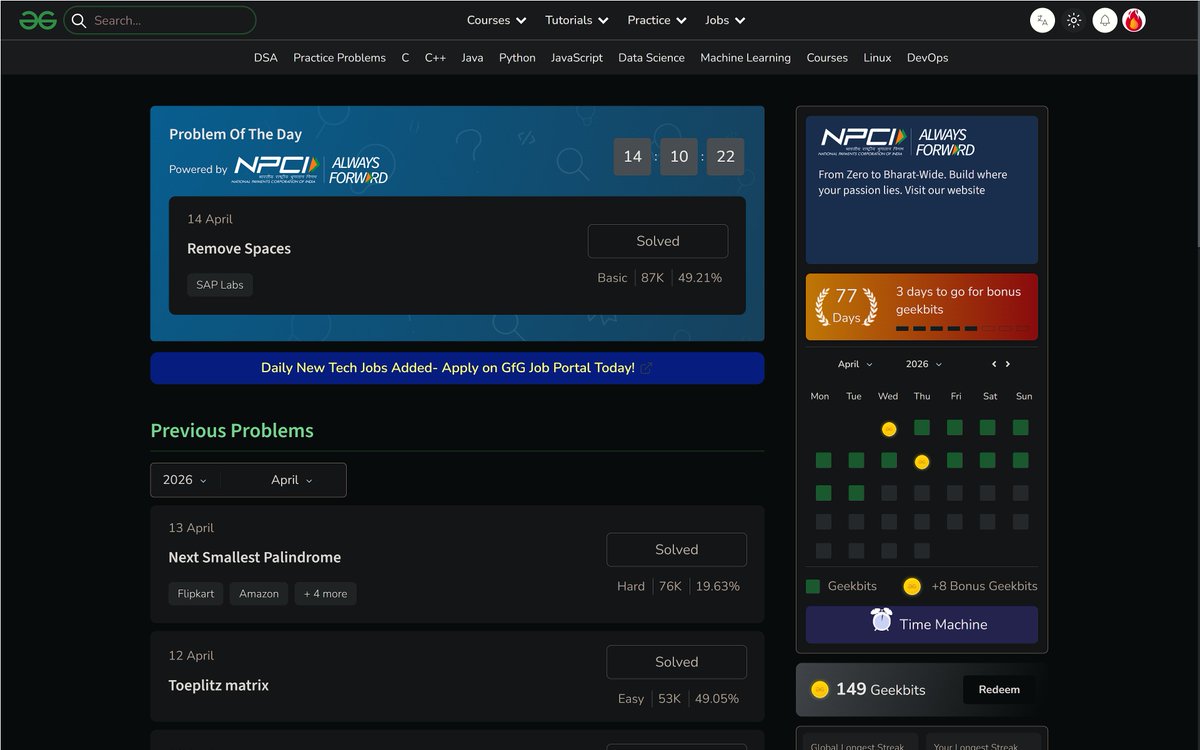
Task: Click the bonus coin on second Thursday
Action: pos(922,462)
